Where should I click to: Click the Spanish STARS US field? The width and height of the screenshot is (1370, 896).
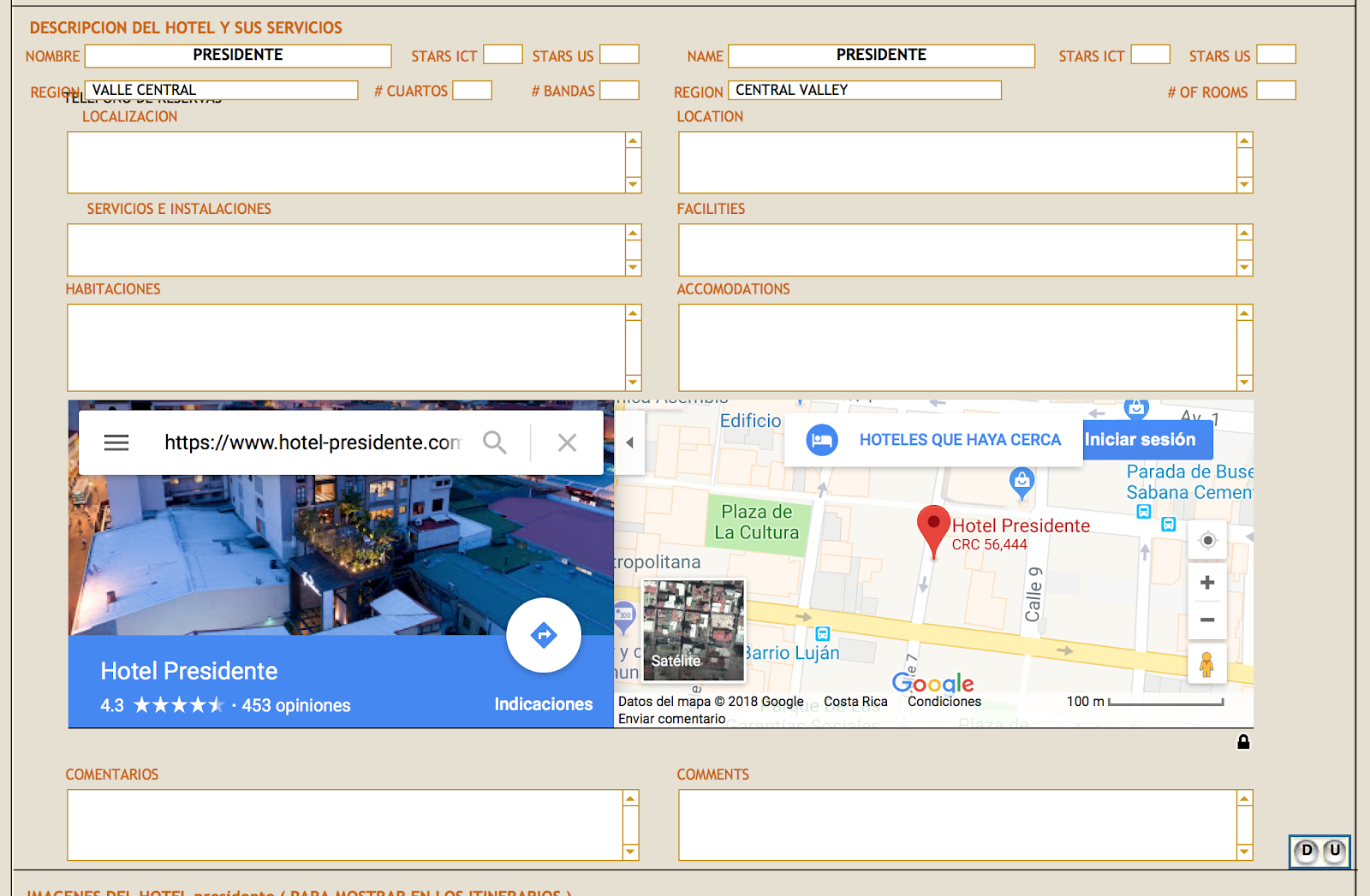click(x=619, y=55)
